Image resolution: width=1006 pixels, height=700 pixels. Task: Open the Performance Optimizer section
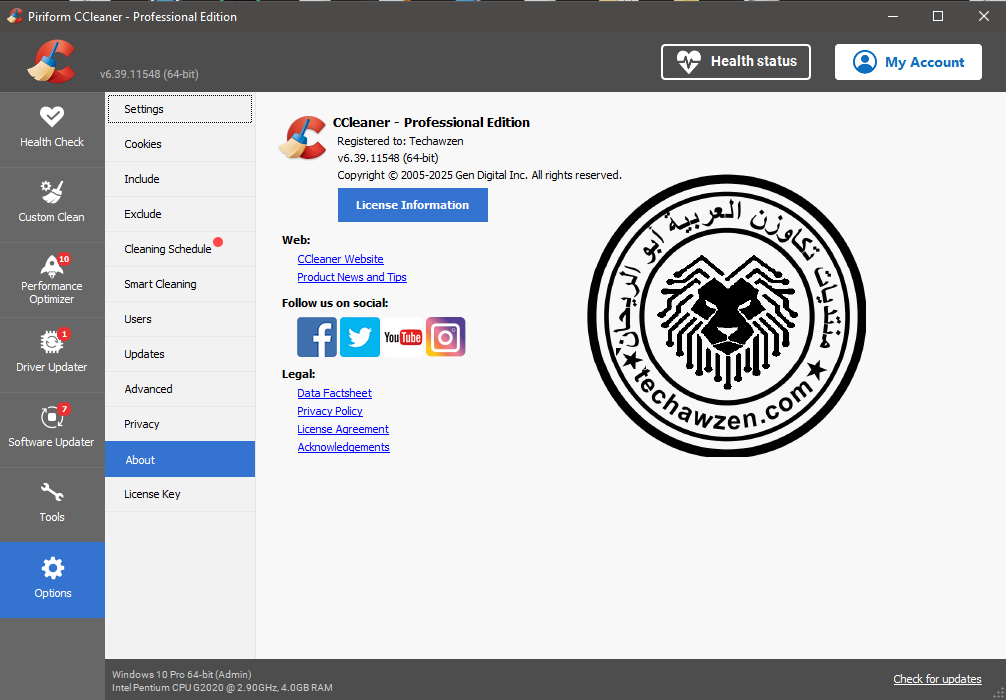pos(52,280)
